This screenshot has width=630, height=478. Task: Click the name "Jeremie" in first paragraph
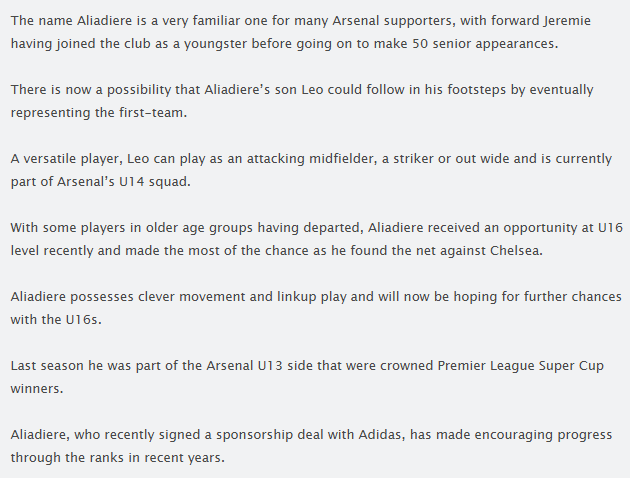coord(590,21)
